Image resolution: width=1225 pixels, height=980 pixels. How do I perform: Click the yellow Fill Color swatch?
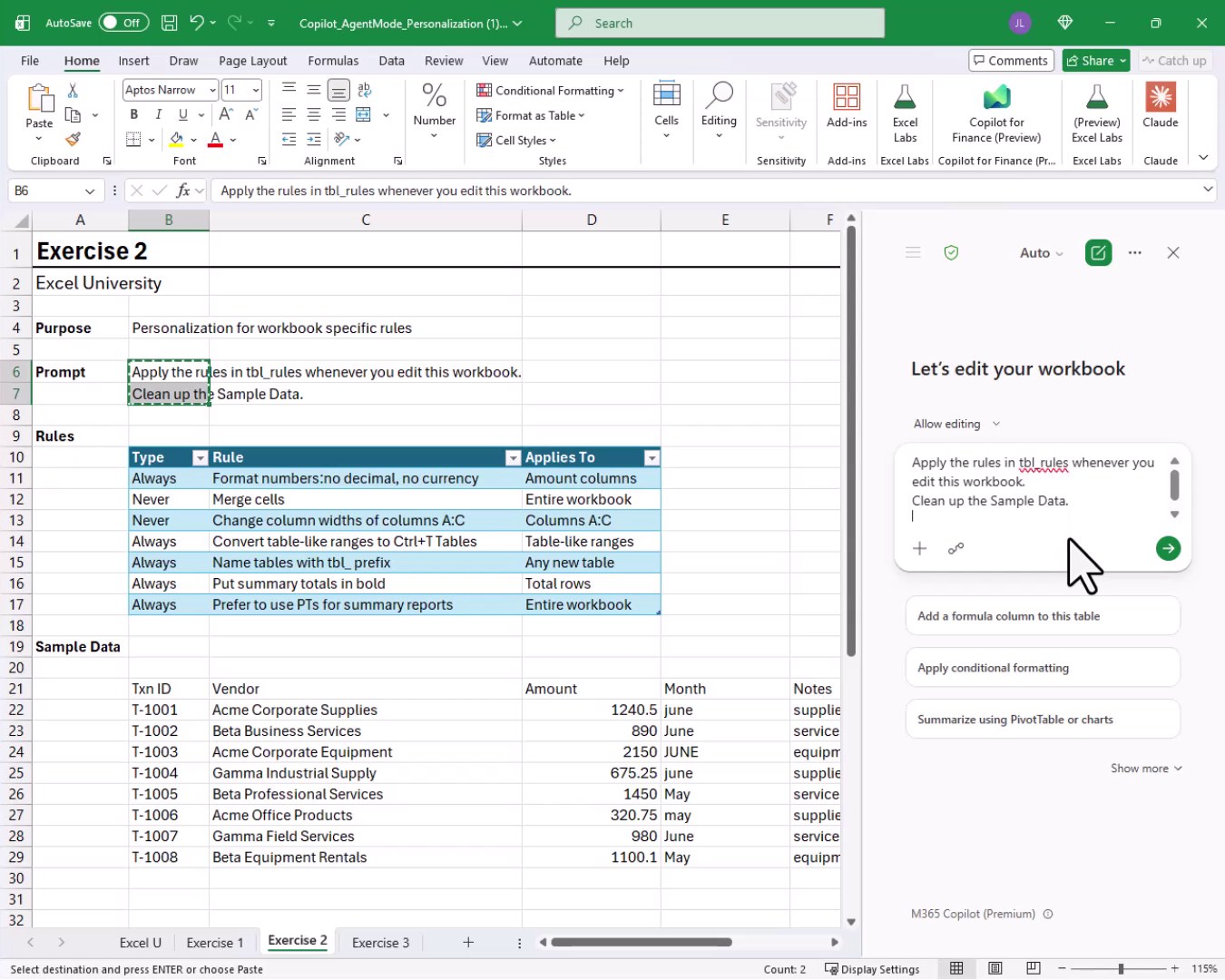coord(177,140)
